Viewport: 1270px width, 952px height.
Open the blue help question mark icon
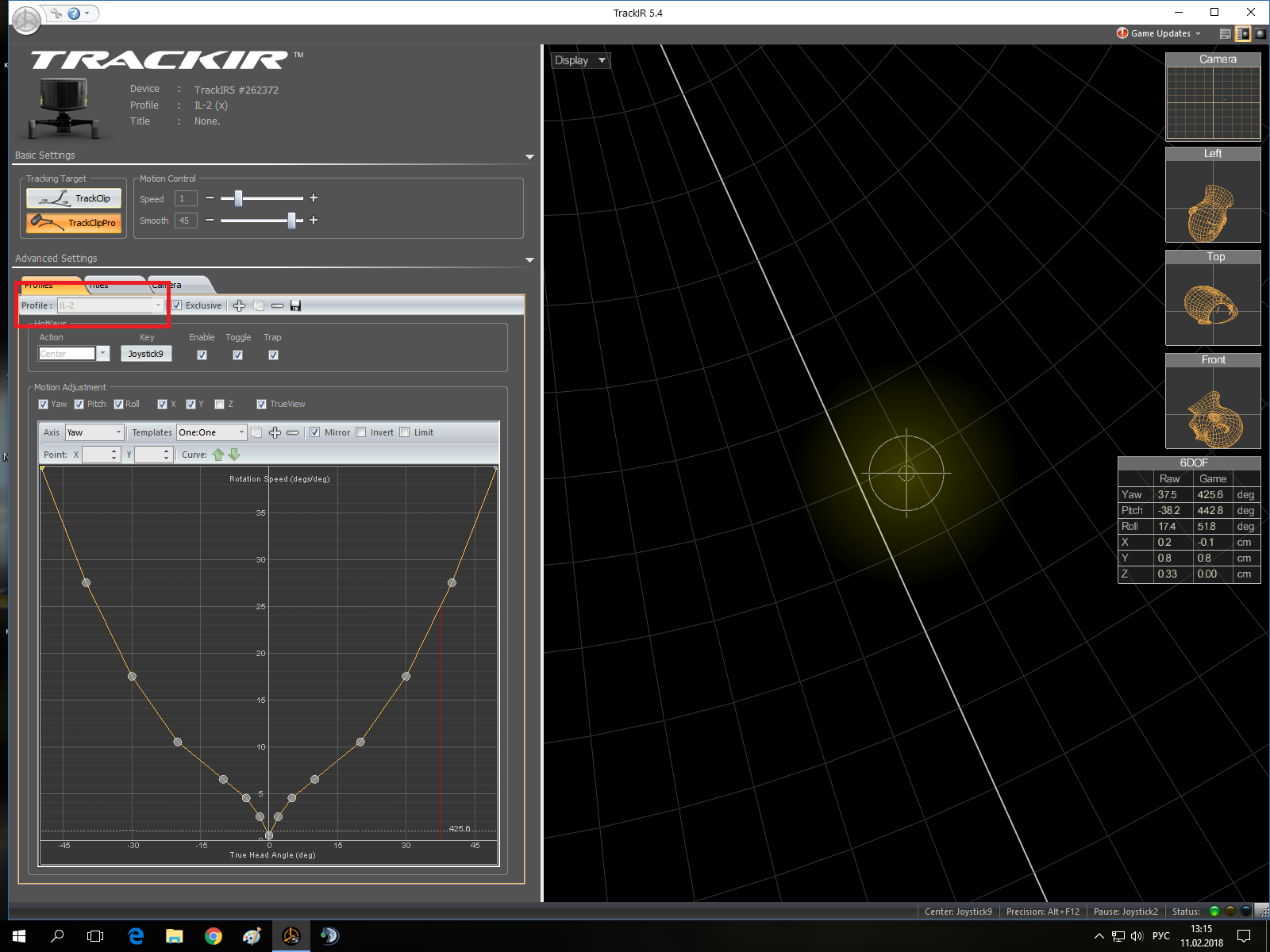74,13
